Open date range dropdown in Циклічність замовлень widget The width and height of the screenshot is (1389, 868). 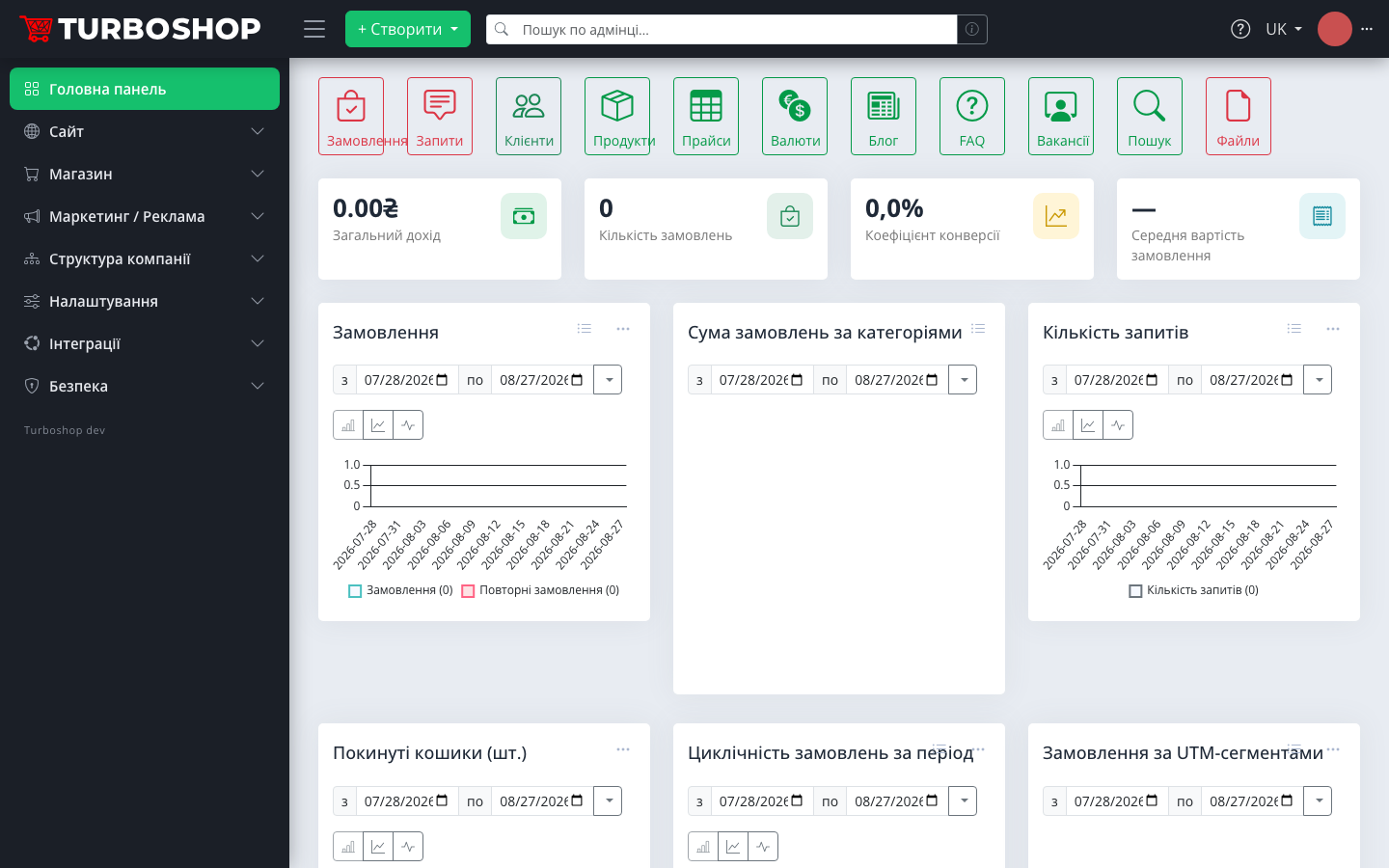pyautogui.click(x=964, y=801)
